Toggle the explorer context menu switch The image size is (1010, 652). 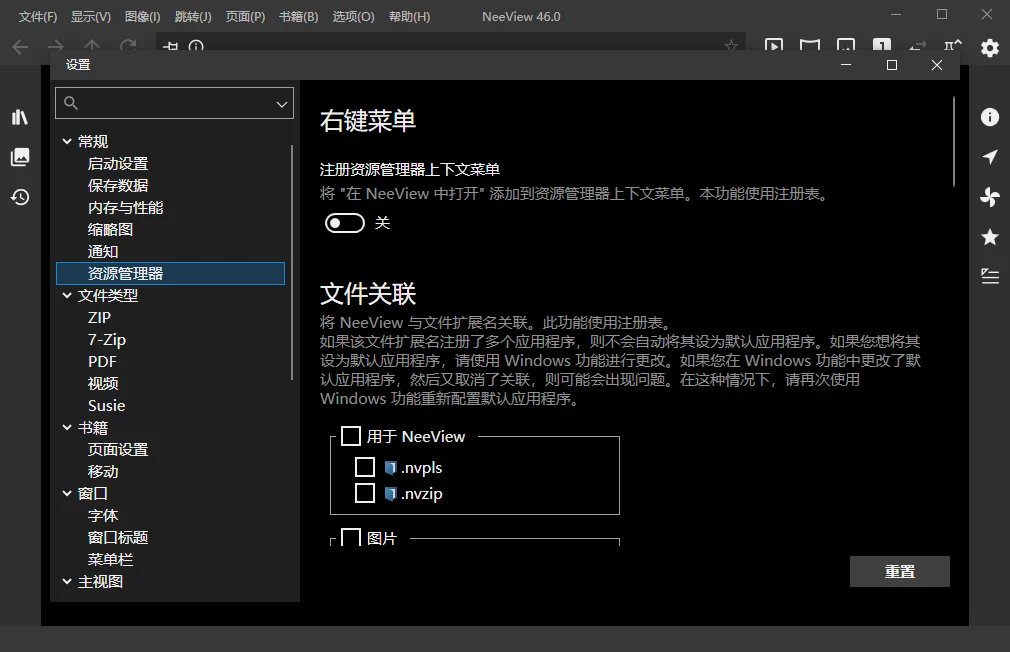345,223
